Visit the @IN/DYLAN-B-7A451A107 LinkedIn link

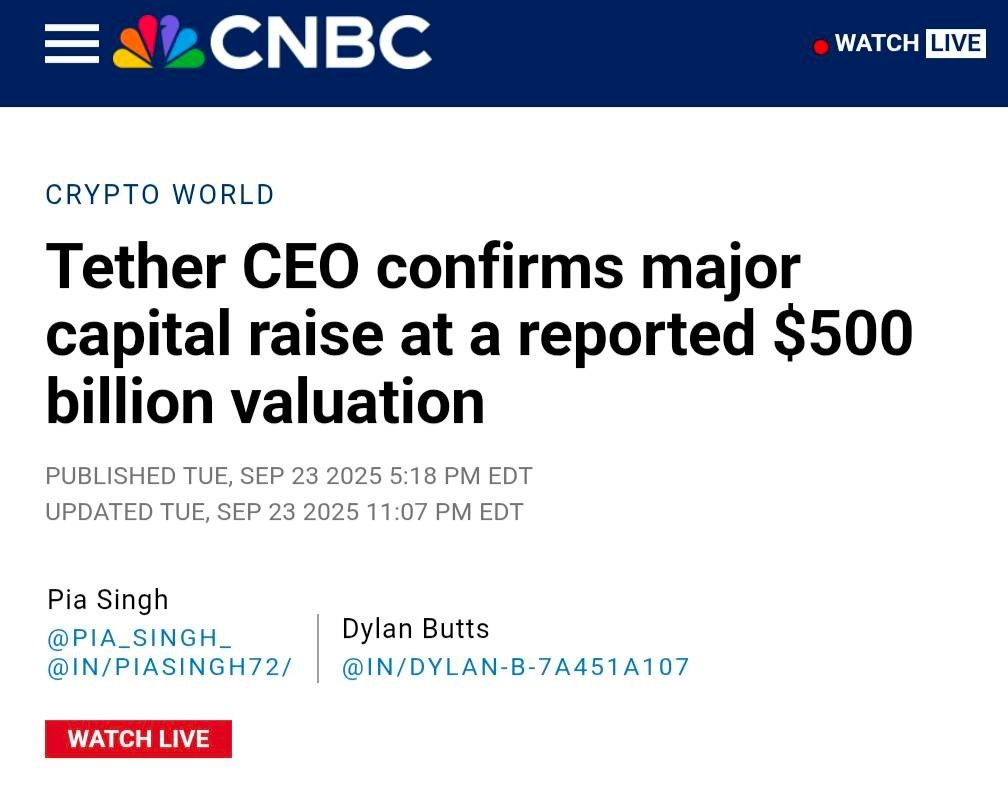click(516, 667)
